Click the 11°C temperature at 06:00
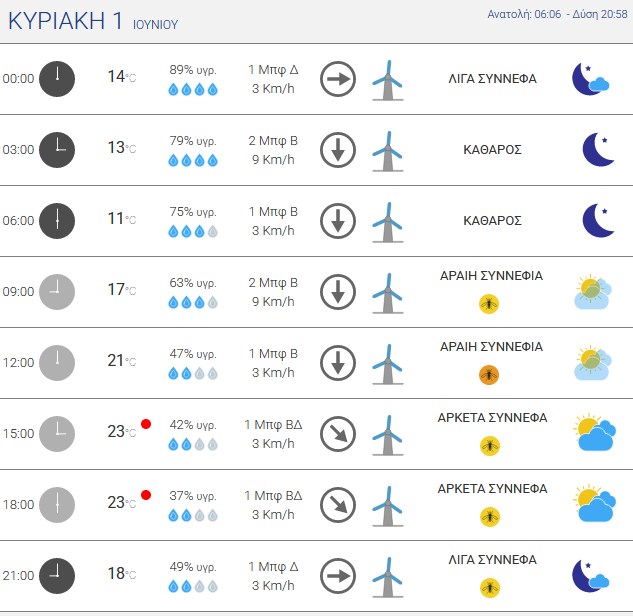This screenshot has width=633, height=616. [122, 219]
